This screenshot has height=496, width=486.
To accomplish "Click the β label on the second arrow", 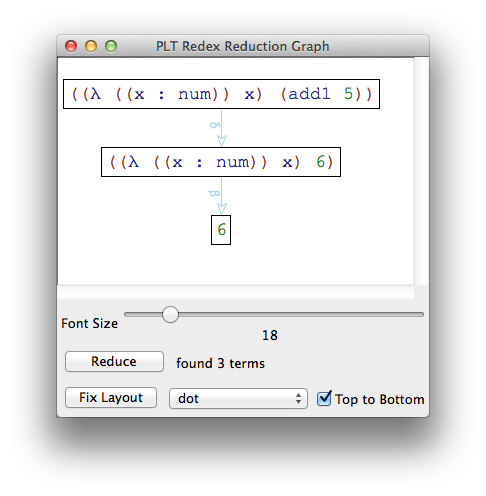I will click(x=214, y=193).
